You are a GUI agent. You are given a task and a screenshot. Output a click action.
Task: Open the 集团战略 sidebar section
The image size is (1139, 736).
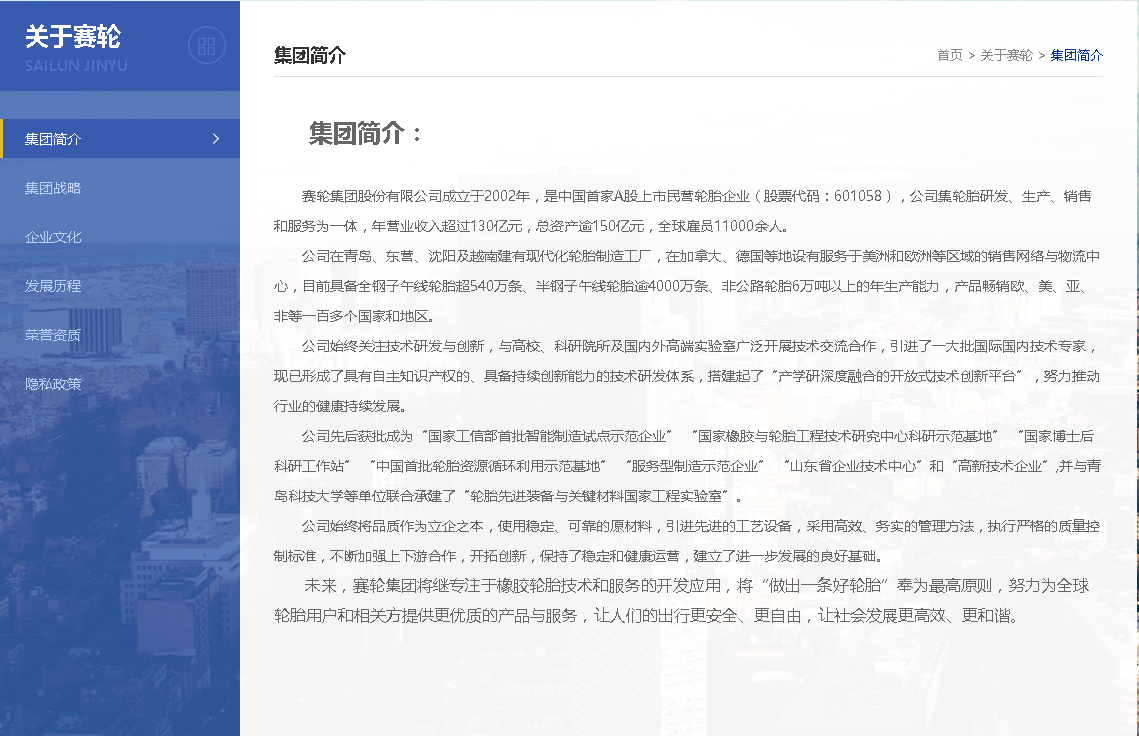click(54, 188)
